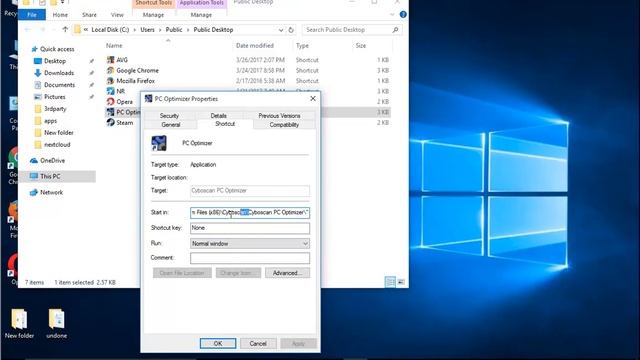Screen dimensions: 640x360
Task: Switch to details view icon in status bar
Action: (390, 282)
